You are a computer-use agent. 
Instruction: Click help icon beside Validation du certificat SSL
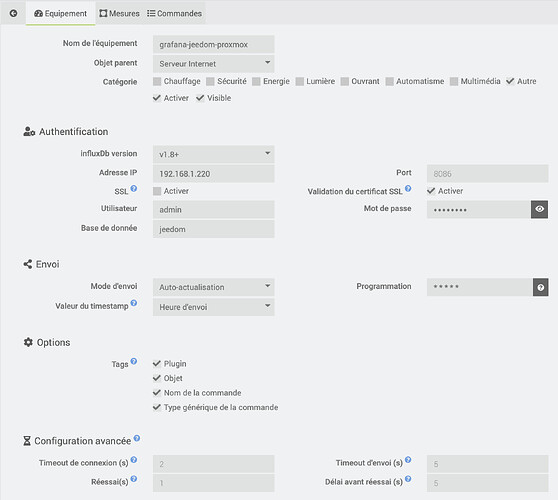pyautogui.click(x=408, y=188)
